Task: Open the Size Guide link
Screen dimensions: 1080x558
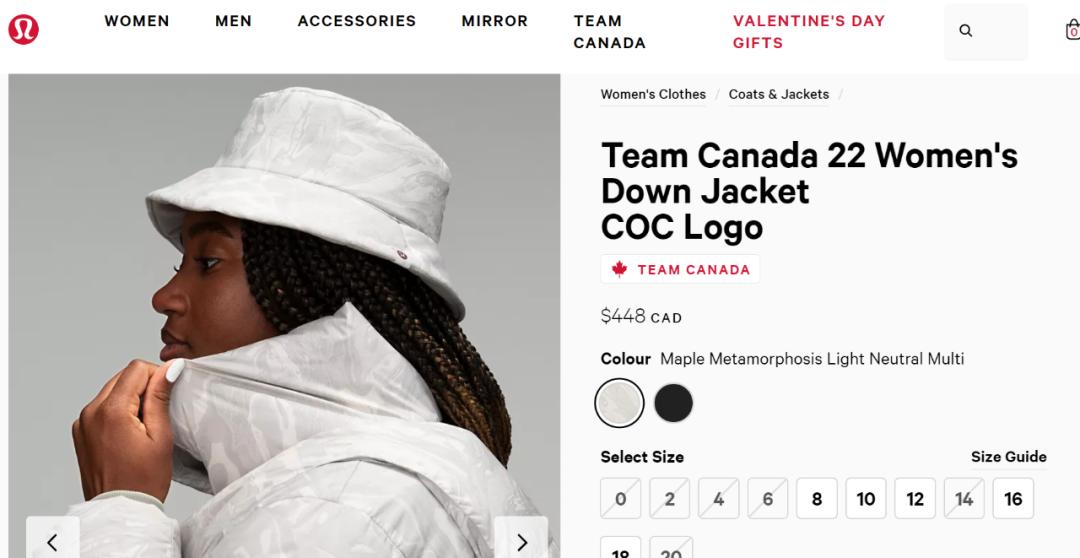Action: (x=1008, y=457)
